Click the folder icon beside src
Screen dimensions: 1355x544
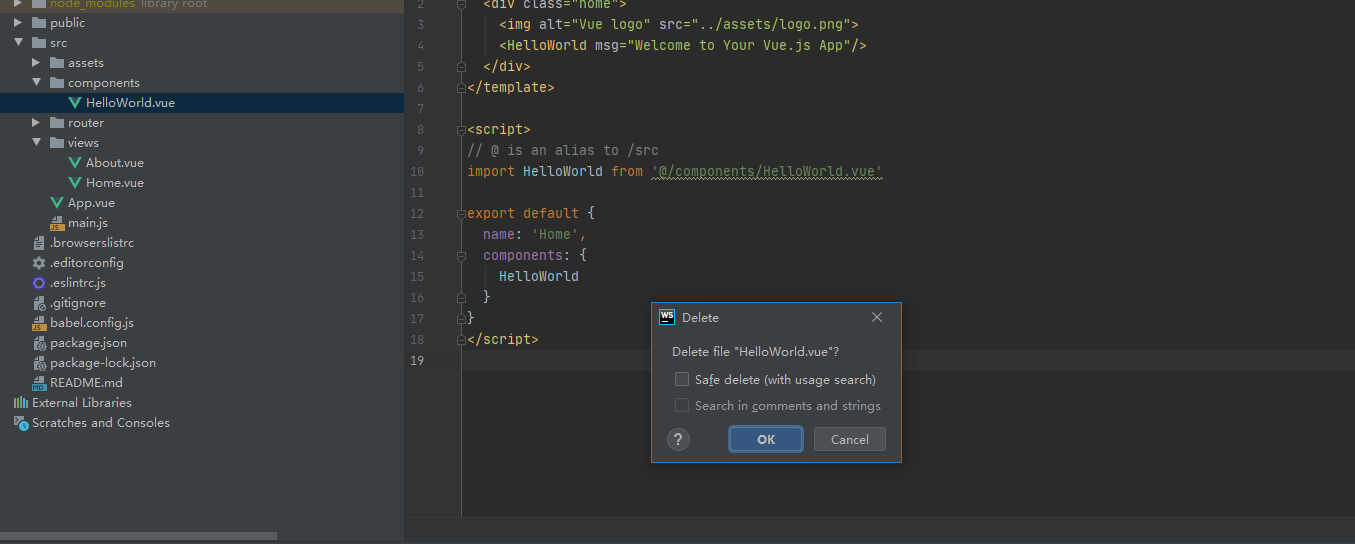39,42
